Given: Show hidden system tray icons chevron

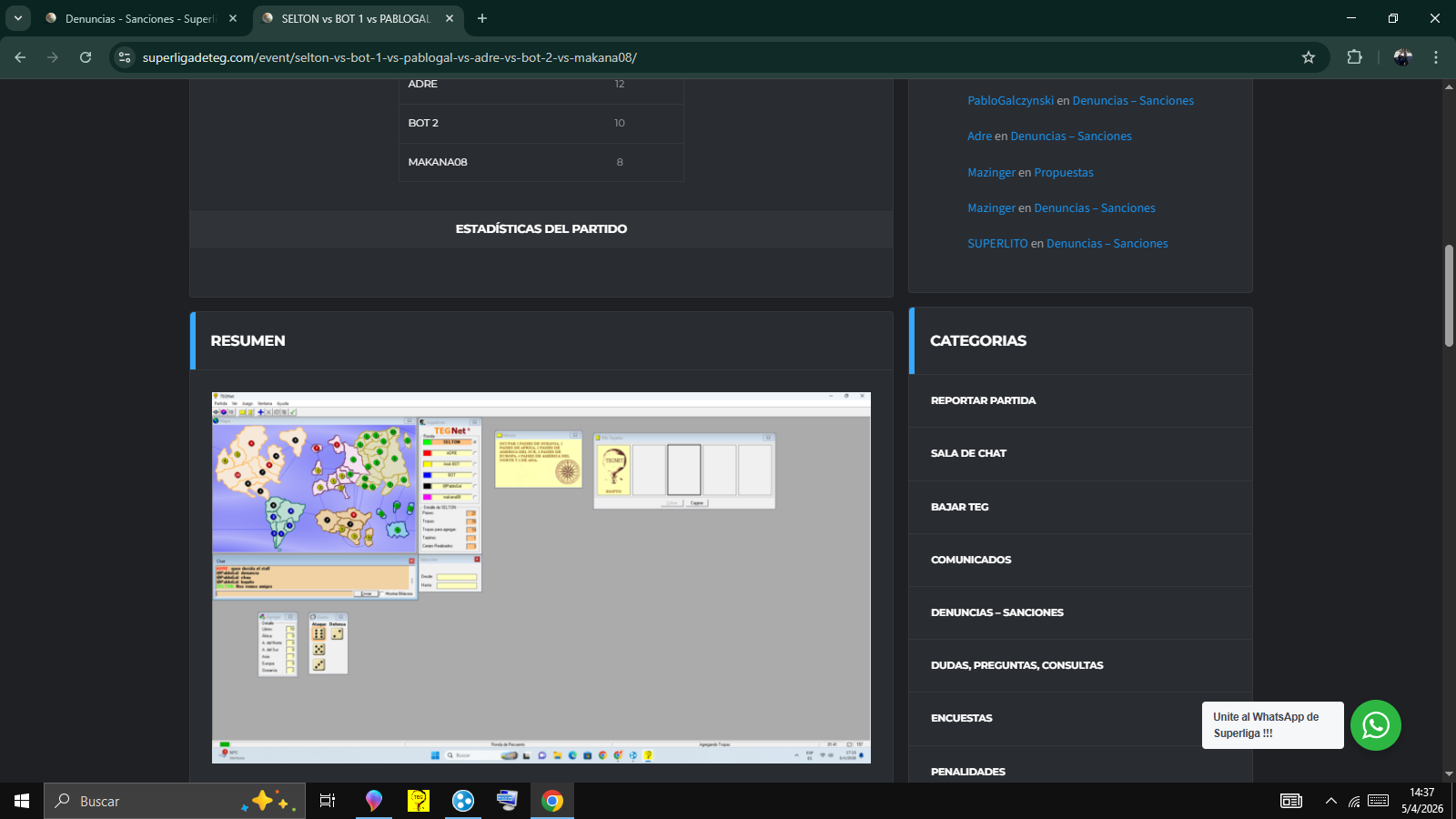Looking at the screenshot, I should [1330, 801].
